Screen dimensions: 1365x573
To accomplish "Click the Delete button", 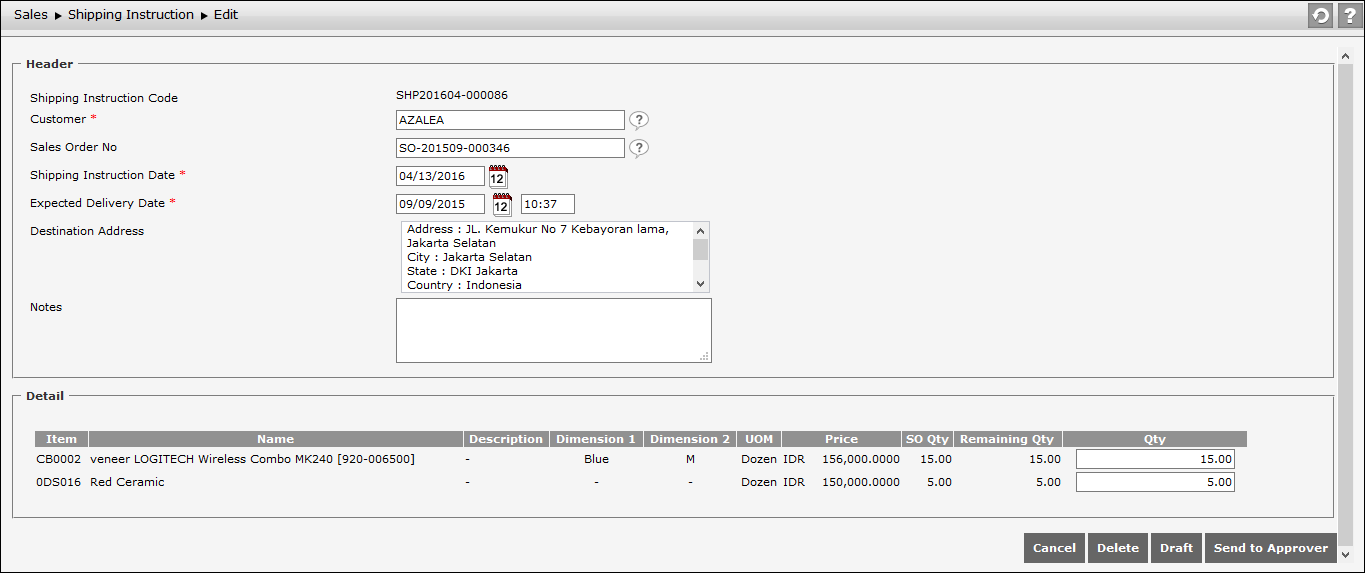I will [1118, 548].
